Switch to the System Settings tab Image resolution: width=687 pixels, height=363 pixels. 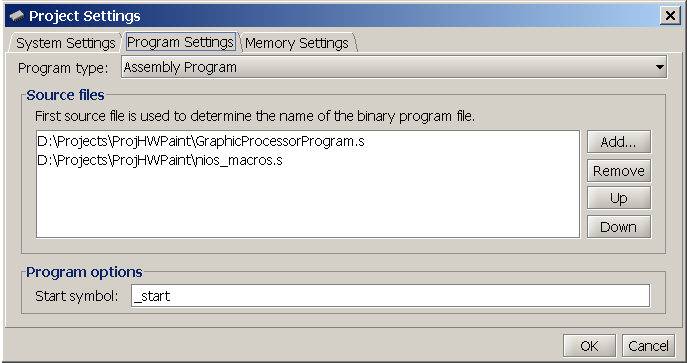tap(65, 43)
